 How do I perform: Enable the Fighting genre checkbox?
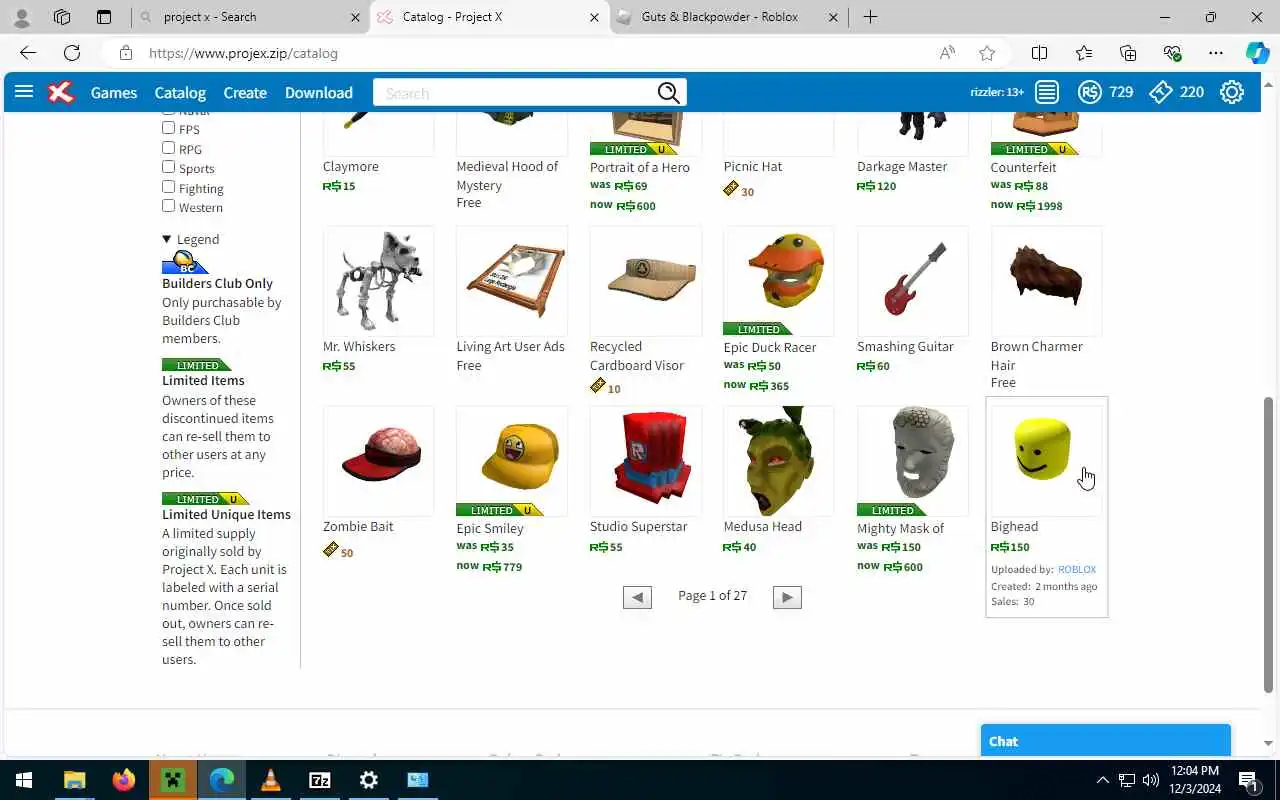tap(168, 187)
